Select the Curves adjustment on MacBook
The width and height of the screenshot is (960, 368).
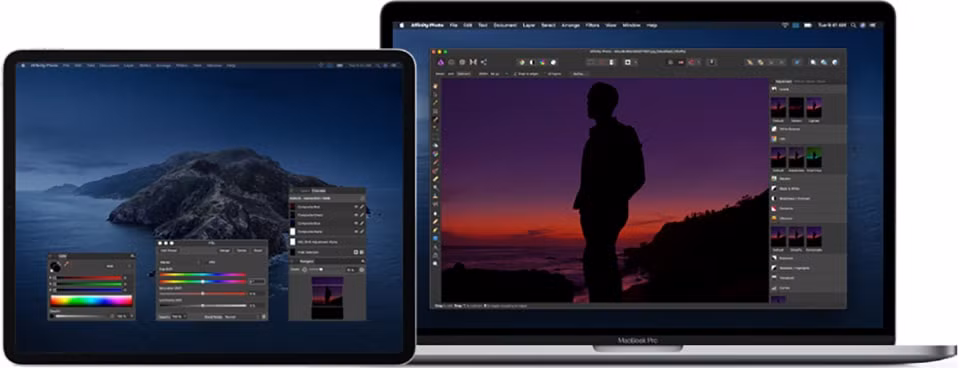pyautogui.click(x=808, y=287)
